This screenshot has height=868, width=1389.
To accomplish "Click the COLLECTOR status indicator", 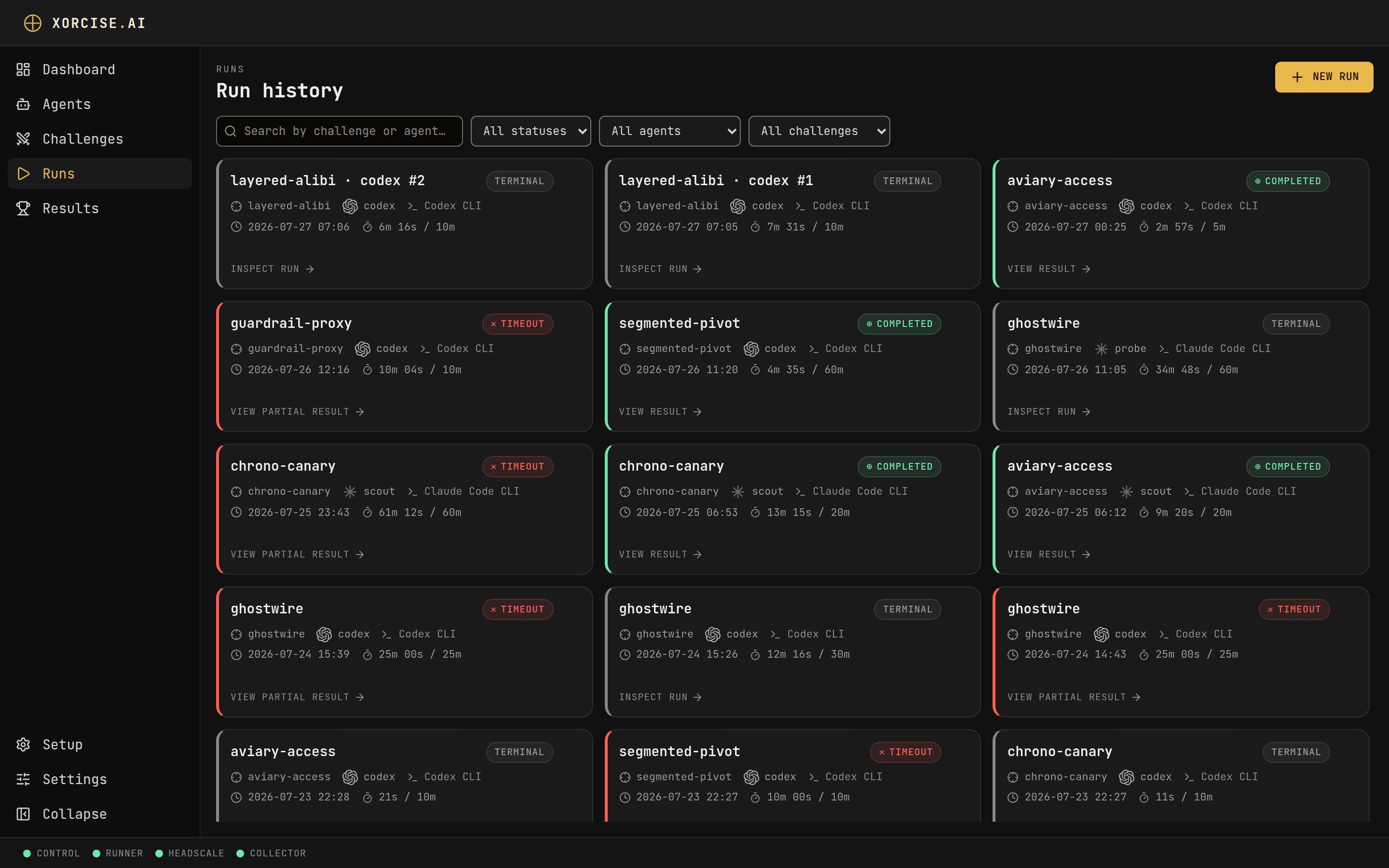I will pos(272,854).
